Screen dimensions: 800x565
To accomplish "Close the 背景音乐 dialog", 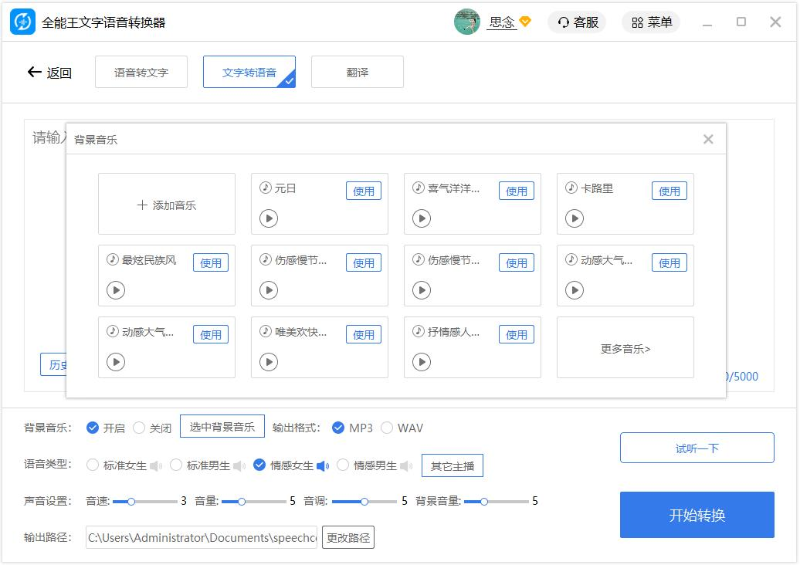I will coord(708,139).
